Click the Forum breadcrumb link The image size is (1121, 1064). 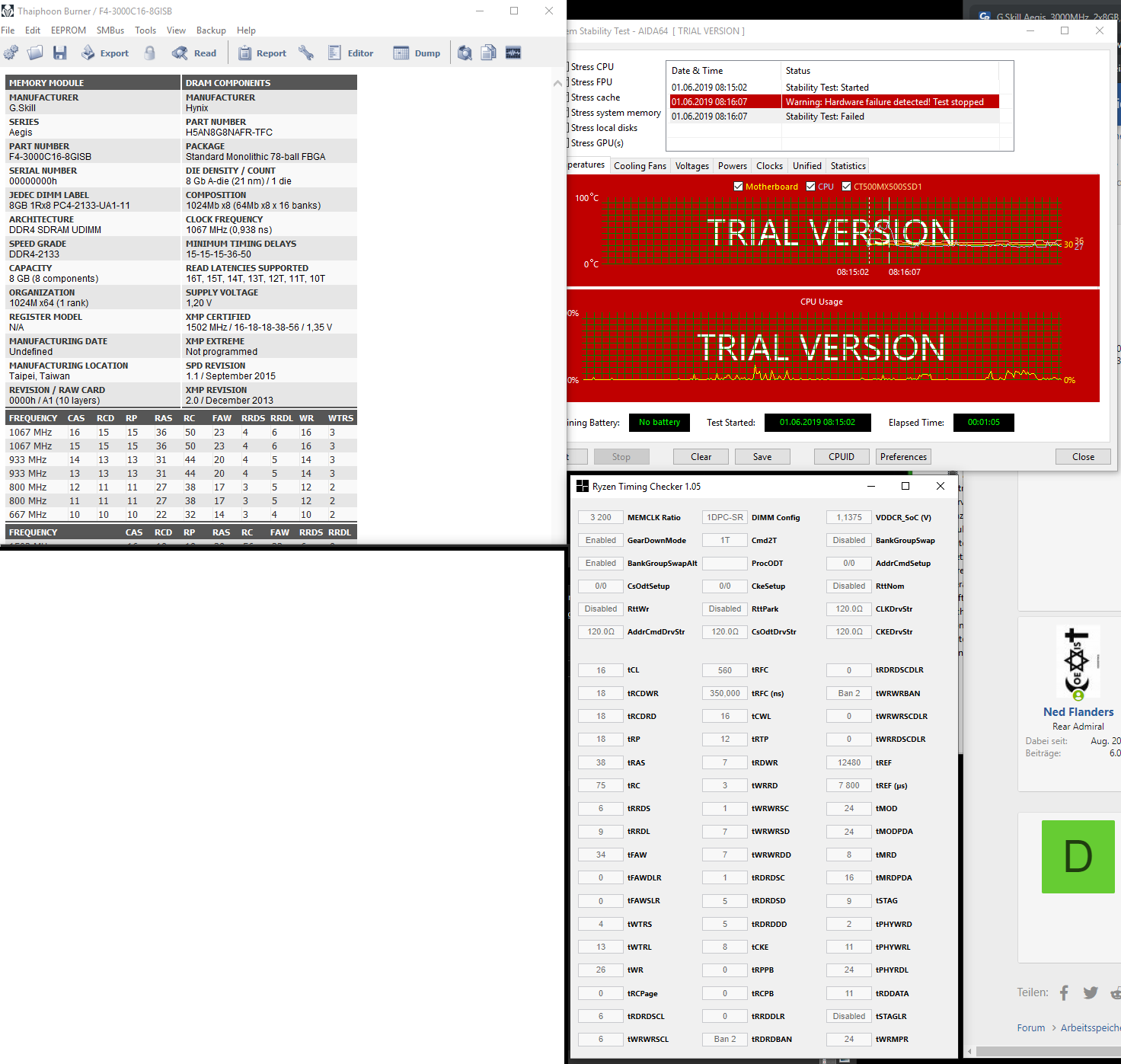(x=1031, y=1027)
